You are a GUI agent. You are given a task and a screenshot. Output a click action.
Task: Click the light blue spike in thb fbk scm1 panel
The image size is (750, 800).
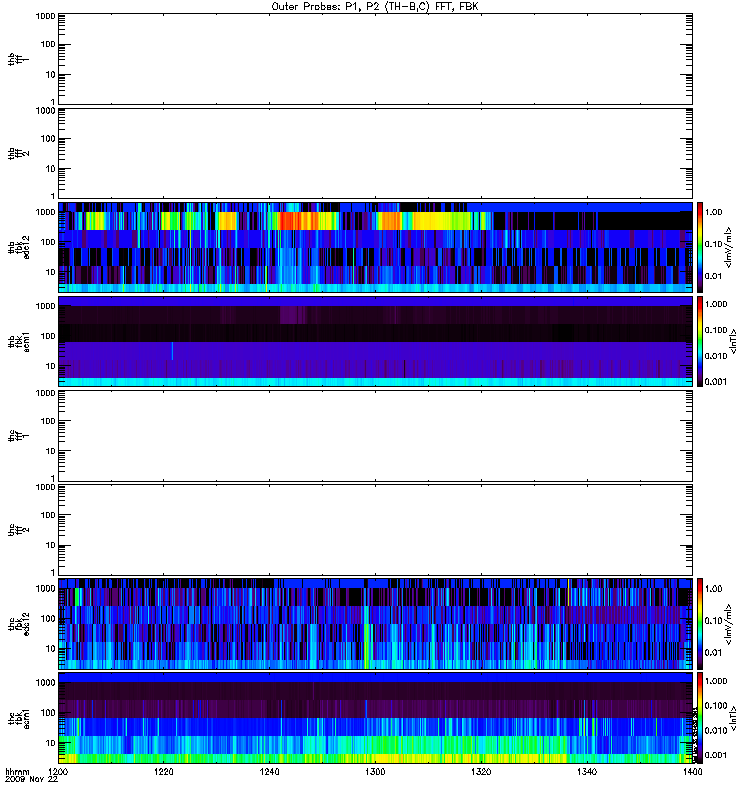[172, 351]
